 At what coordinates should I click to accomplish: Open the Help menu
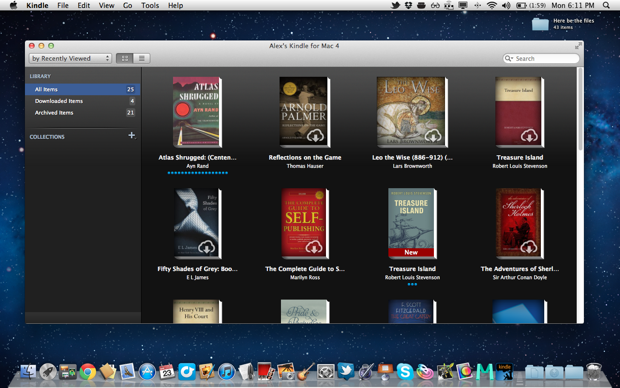point(175,6)
